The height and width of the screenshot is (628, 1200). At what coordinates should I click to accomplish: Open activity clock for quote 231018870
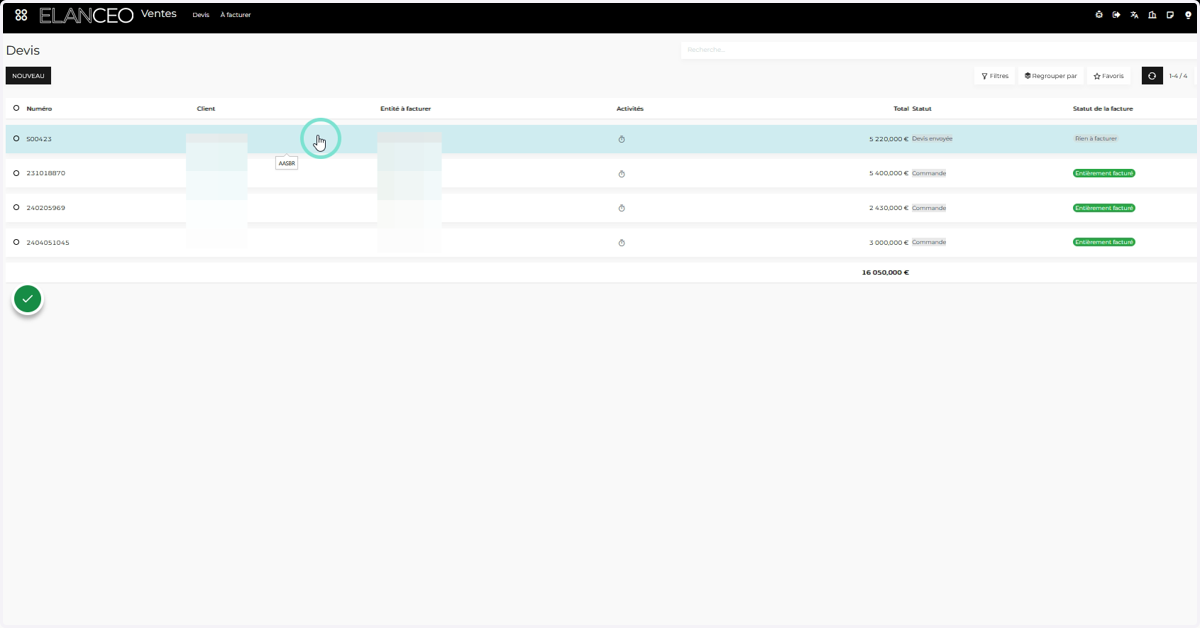621,174
